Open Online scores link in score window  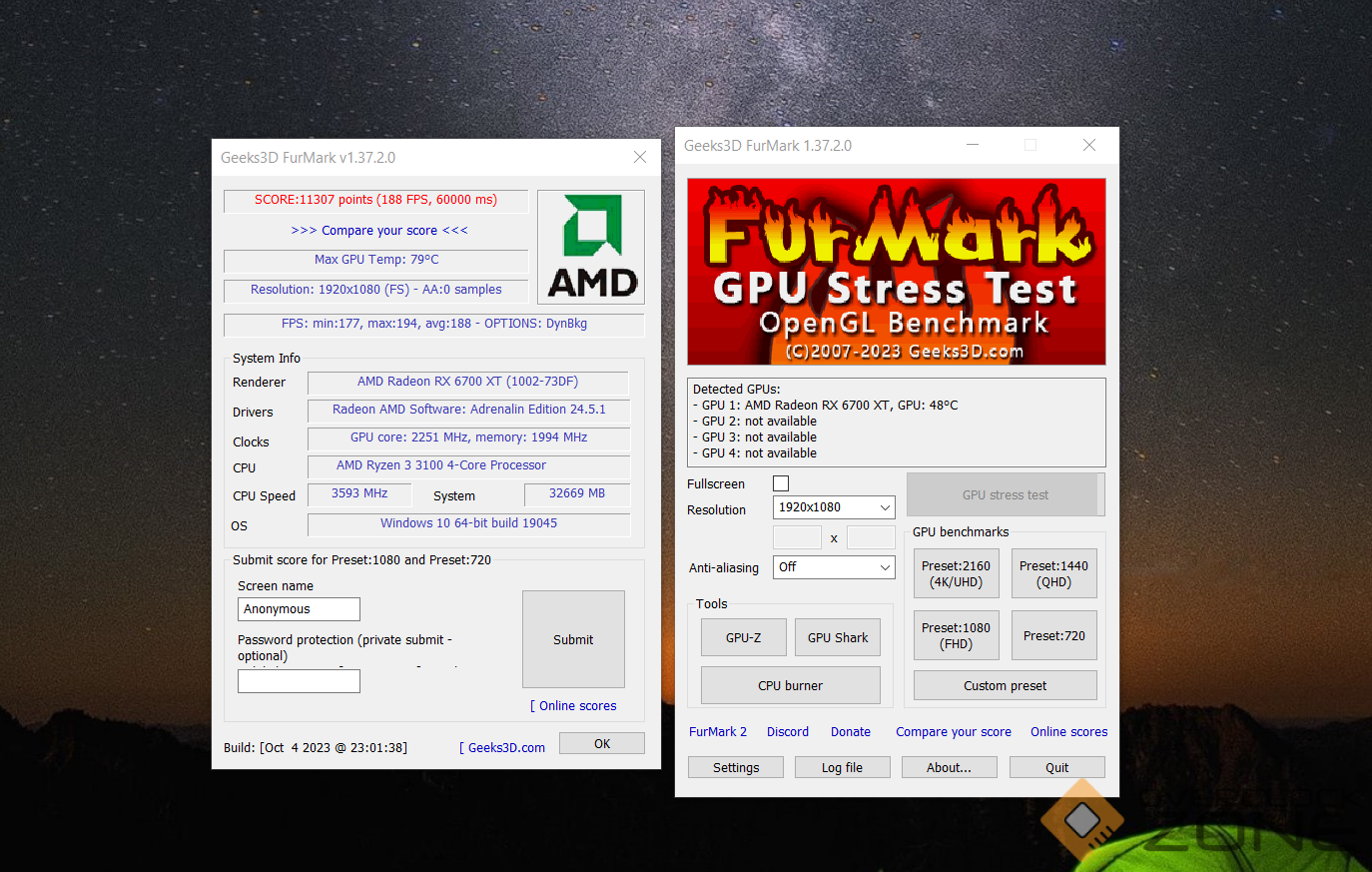point(573,706)
